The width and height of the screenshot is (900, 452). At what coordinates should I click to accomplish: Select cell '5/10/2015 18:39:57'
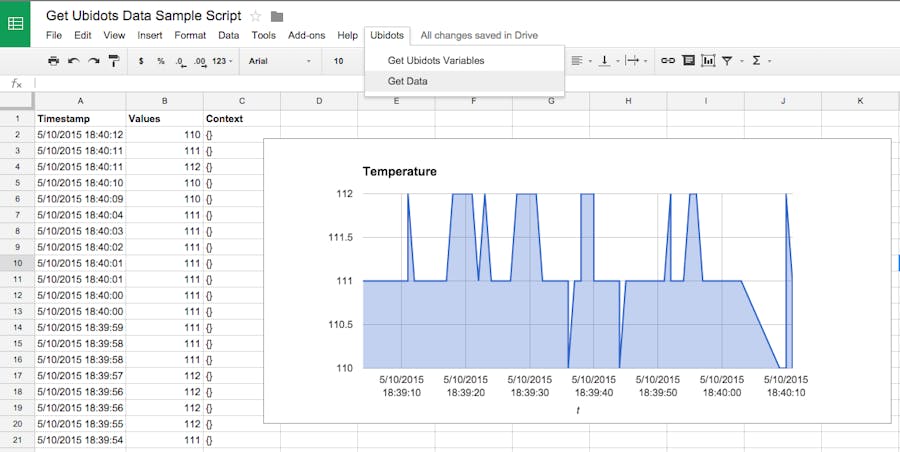click(80, 376)
